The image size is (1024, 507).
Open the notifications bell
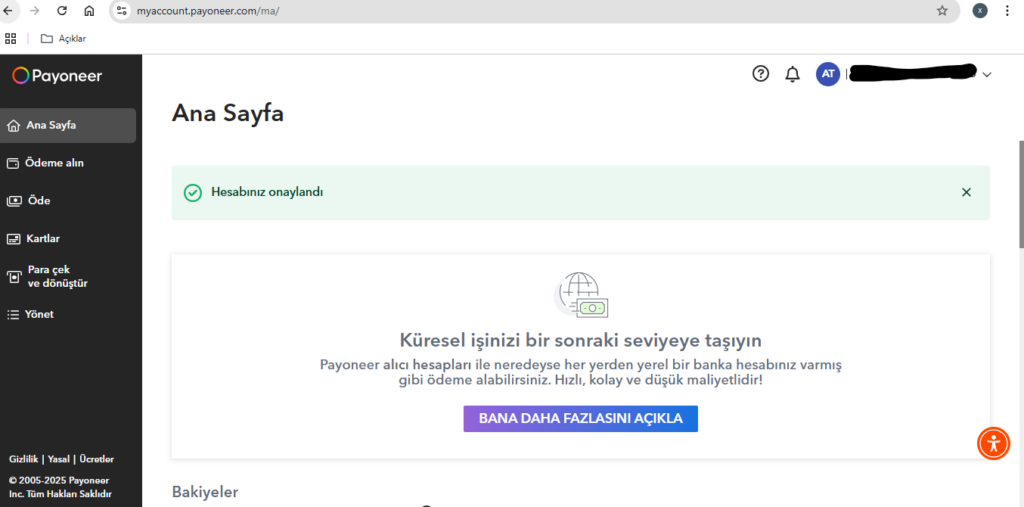point(792,74)
